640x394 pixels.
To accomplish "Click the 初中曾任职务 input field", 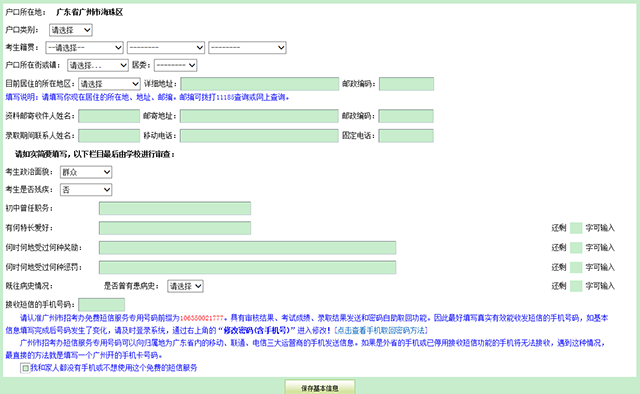I will tap(175, 208).
